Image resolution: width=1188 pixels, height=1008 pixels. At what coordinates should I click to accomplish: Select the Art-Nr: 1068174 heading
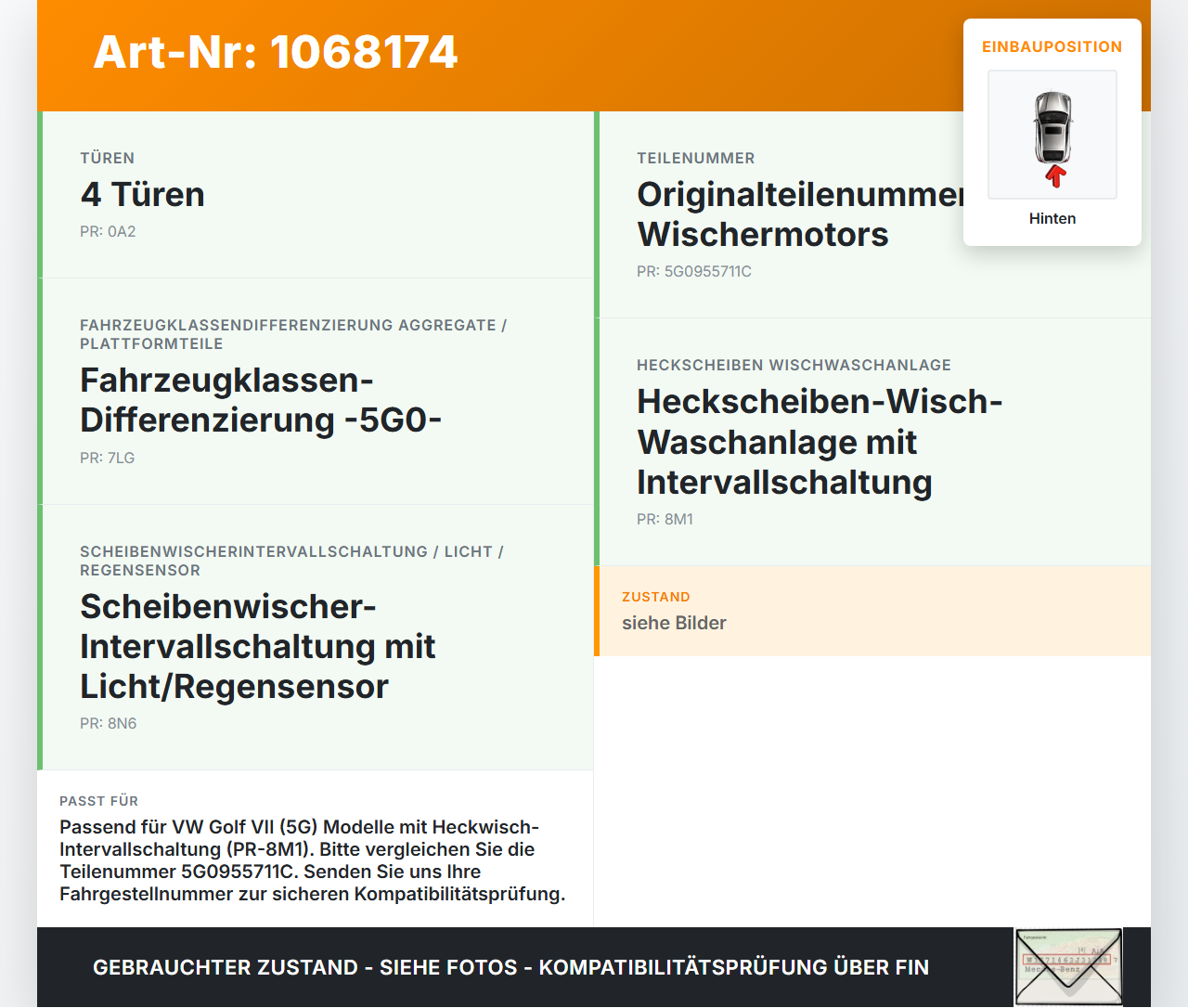pyautogui.click(x=276, y=52)
